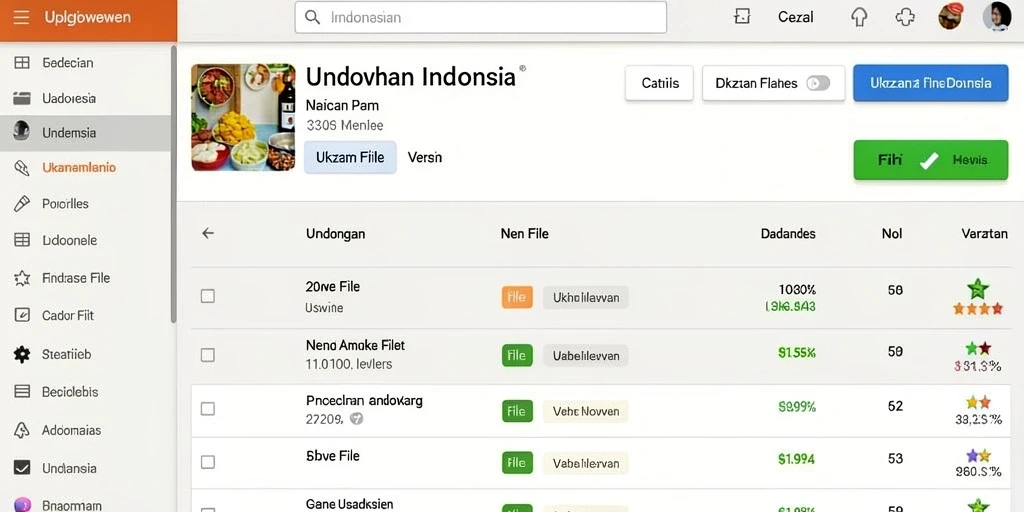Image resolution: width=1024 pixels, height=512 pixels.
Task: Toggle the Dkztan Flahes switch
Action: pos(818,83)
